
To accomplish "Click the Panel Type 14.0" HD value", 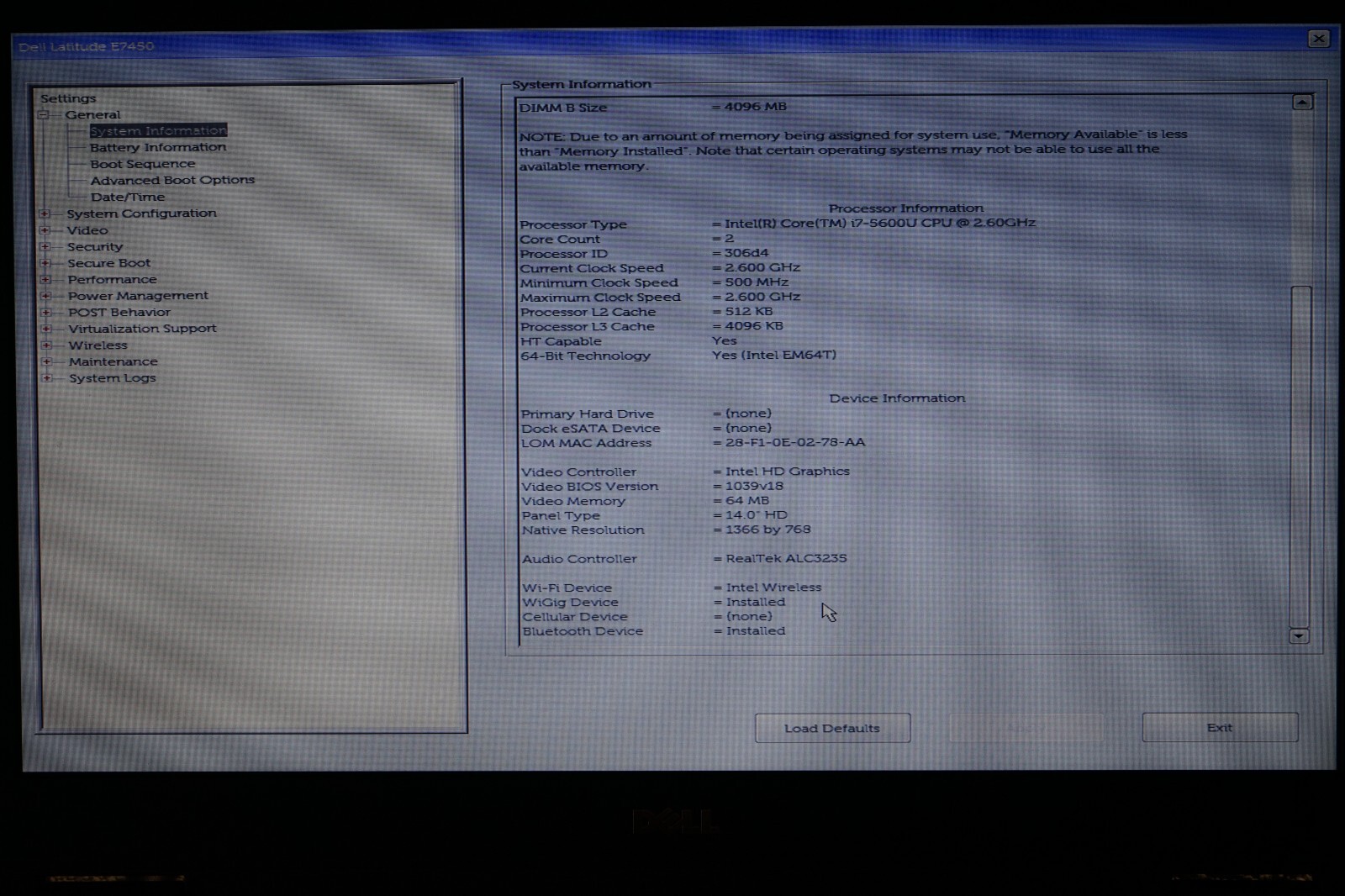I will [757, 515].
